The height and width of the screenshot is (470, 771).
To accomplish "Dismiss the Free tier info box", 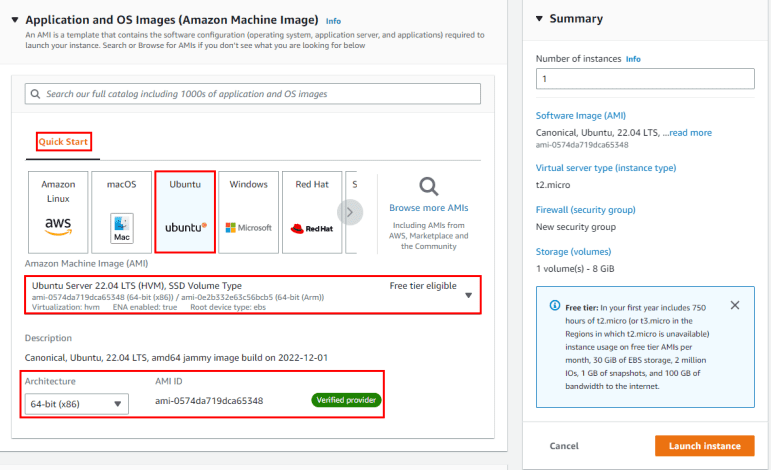I will (735, 305).
